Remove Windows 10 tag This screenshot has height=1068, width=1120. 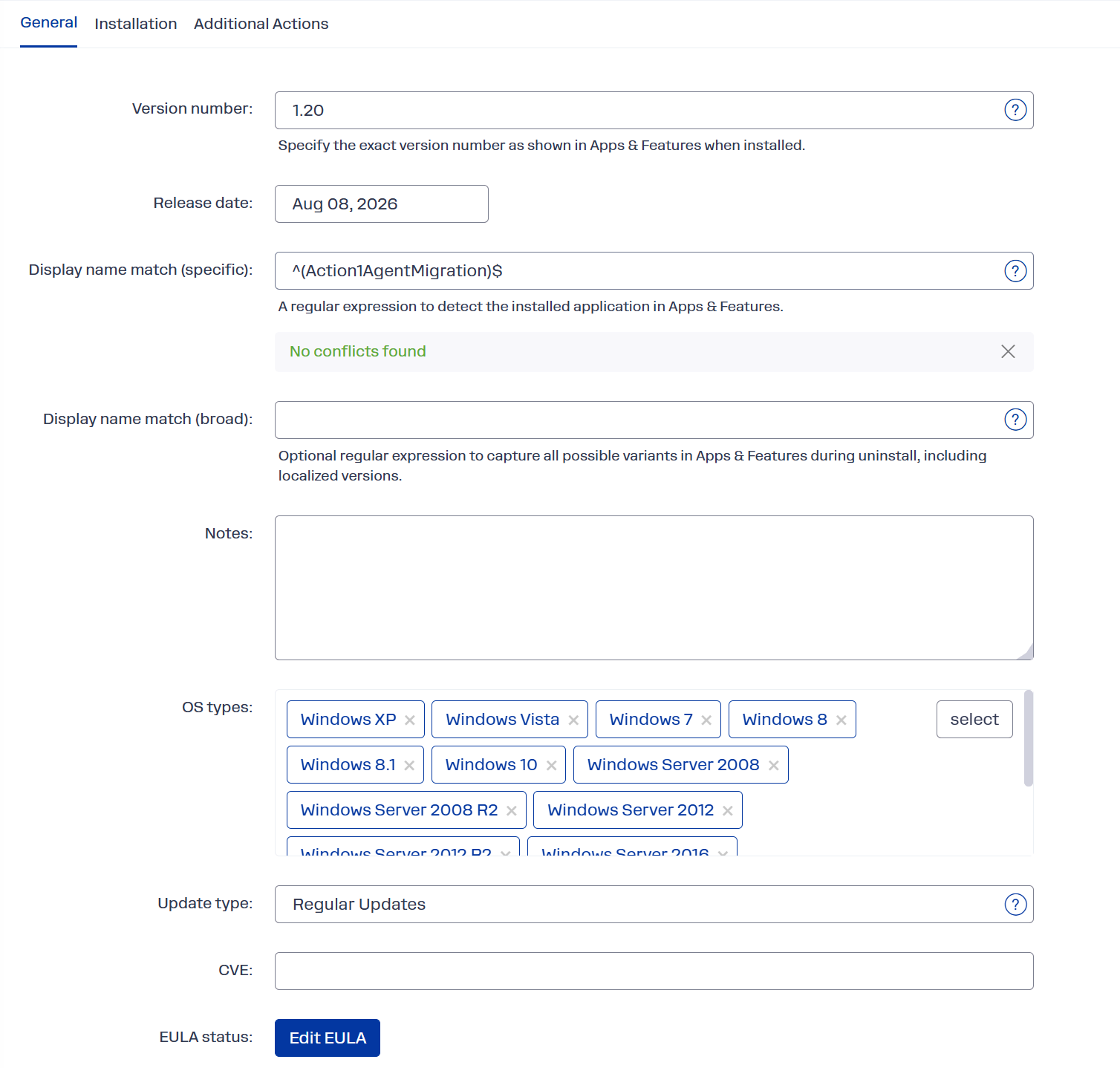point(551,765)
